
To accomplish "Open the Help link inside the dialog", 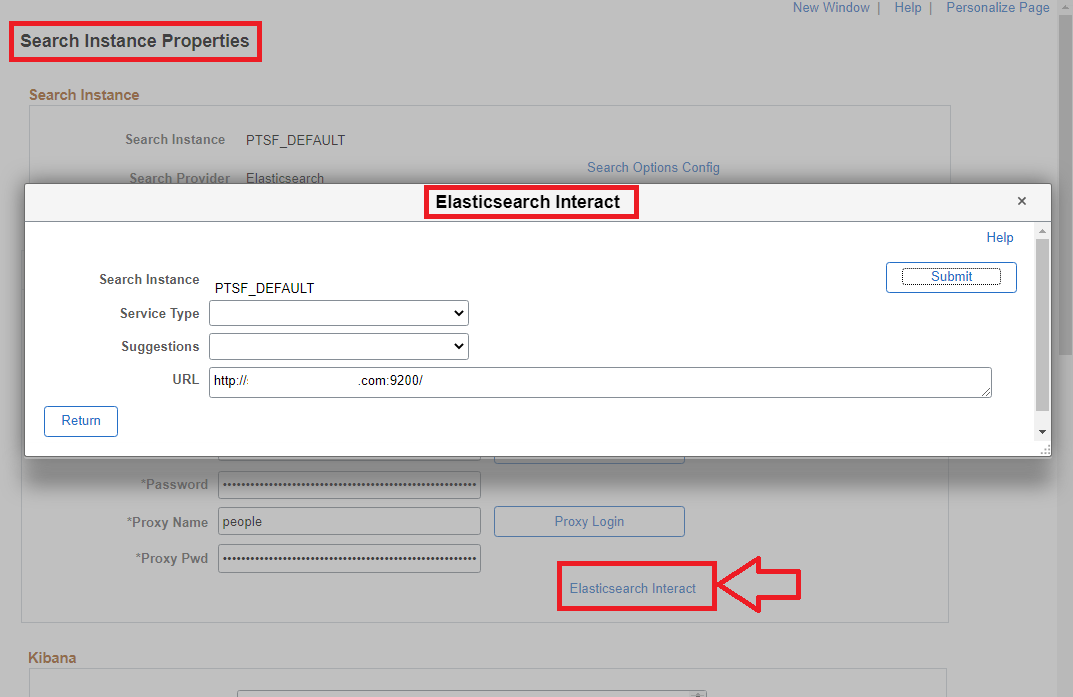I will (x=1000, y=237).
